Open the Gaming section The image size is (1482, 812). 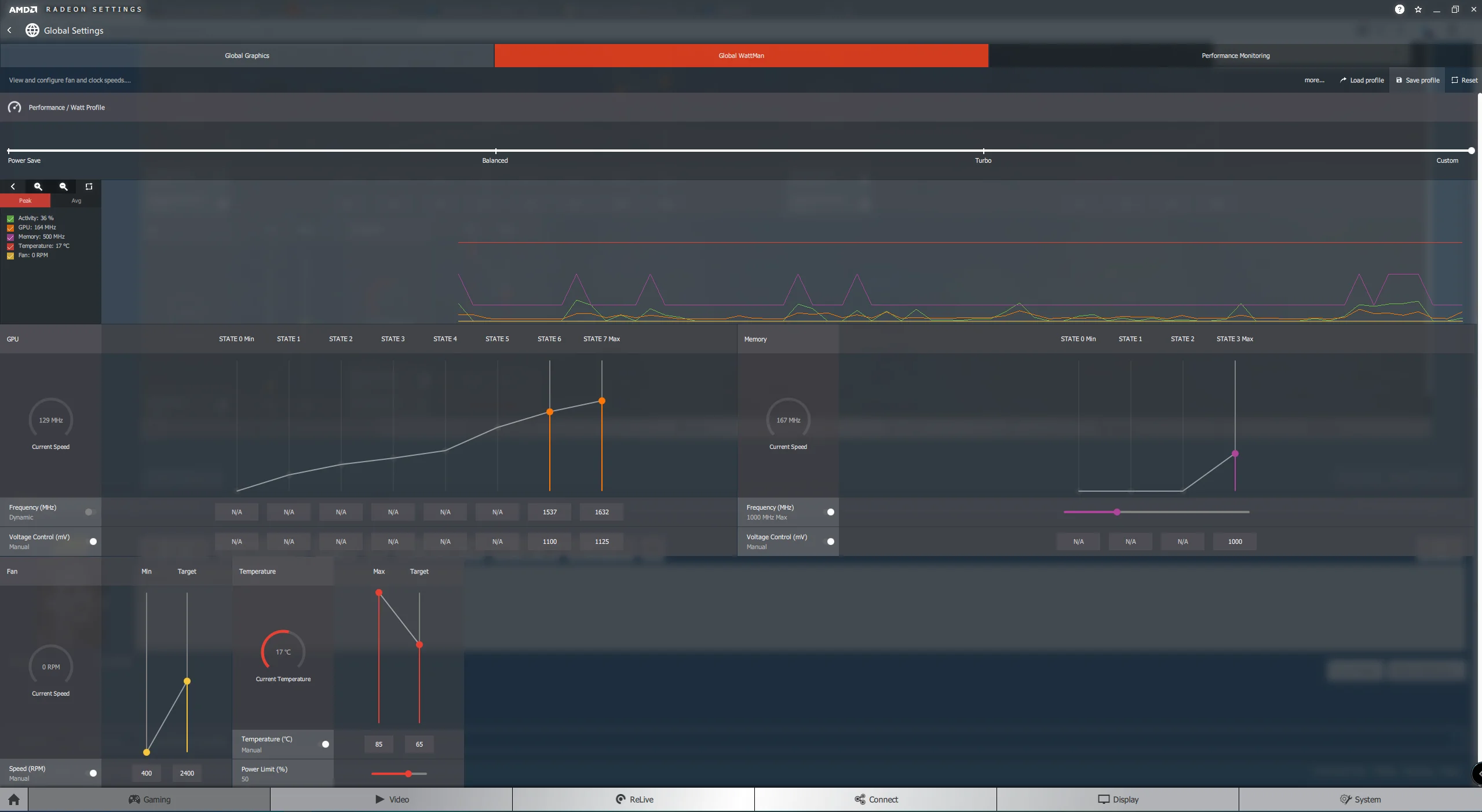point(149,799)
